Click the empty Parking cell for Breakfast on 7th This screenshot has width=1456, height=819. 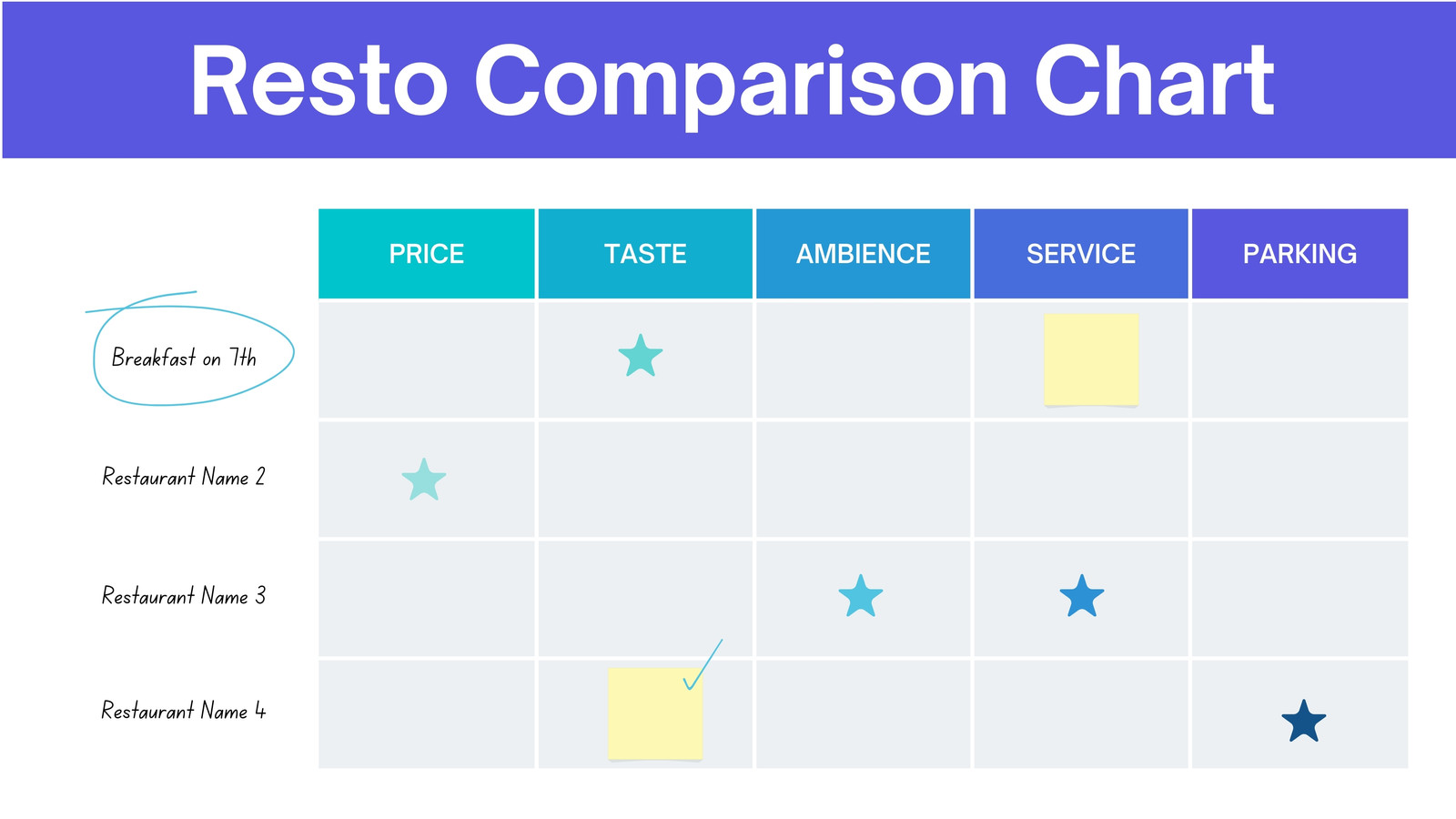pyautogui.click(x=1299, y=360)
